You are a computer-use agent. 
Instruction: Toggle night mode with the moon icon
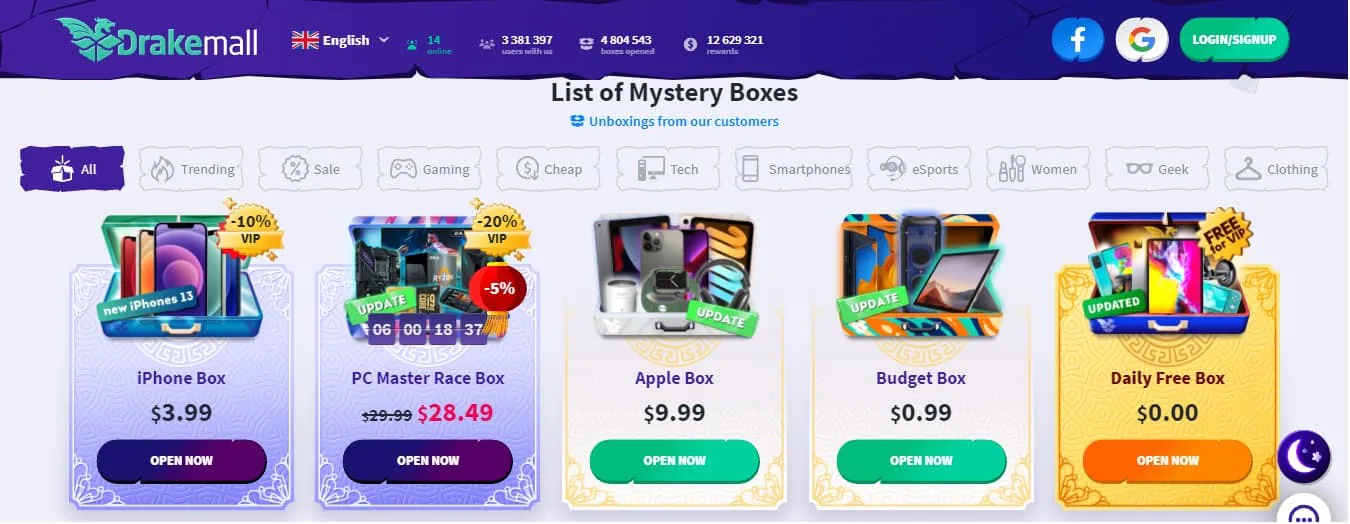pyautogui.click(x=1303, y=457)
